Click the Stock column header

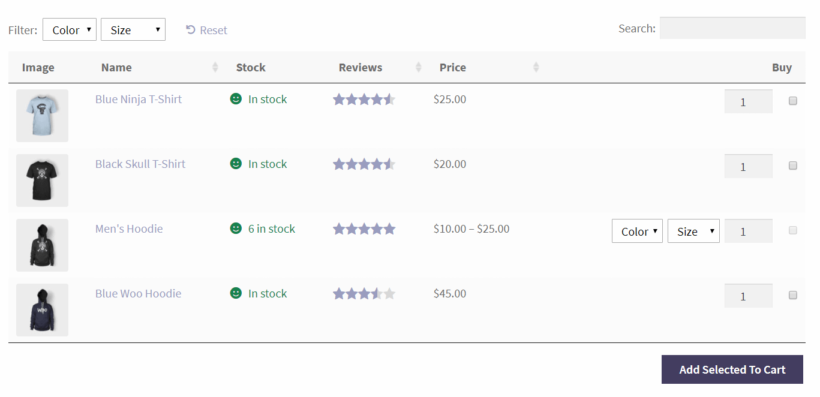tap(250, 67)
